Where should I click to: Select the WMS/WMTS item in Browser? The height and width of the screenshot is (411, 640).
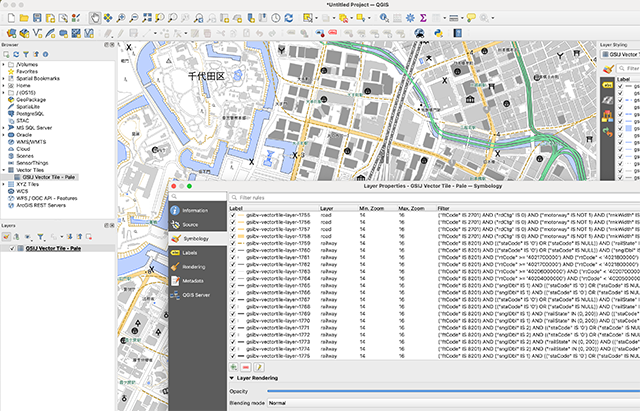click(31, 142)
